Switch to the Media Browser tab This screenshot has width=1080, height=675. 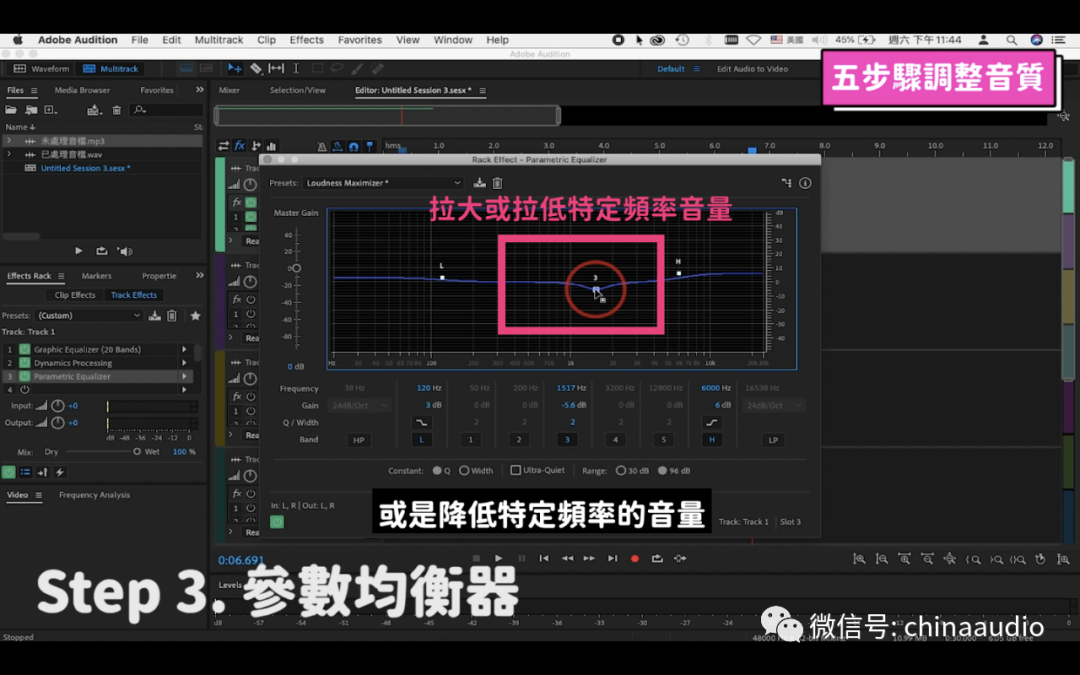coord(82,90)
